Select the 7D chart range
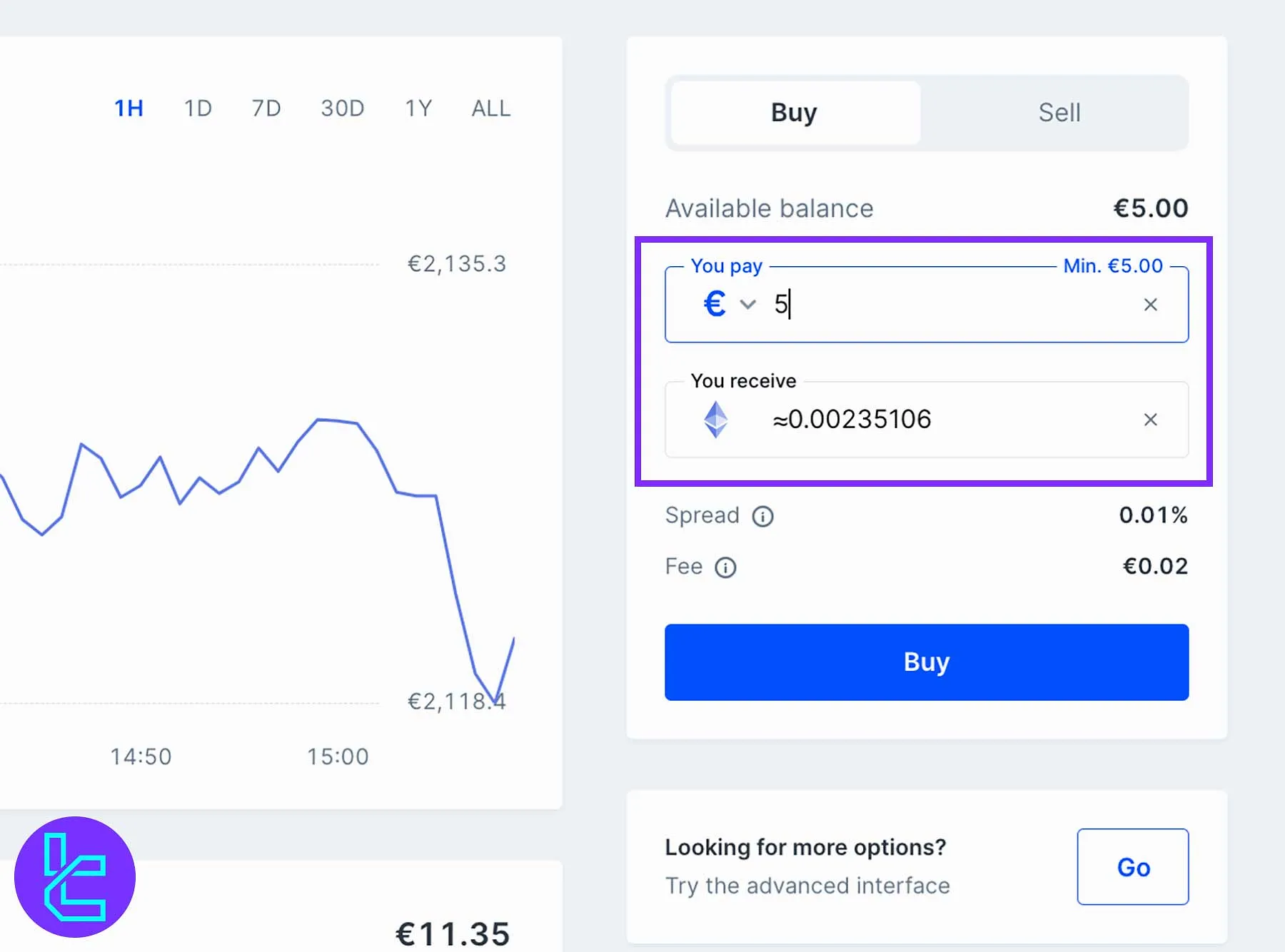Image resolution: width=1285 pixels, height=952 pixels. click(266, 108)
